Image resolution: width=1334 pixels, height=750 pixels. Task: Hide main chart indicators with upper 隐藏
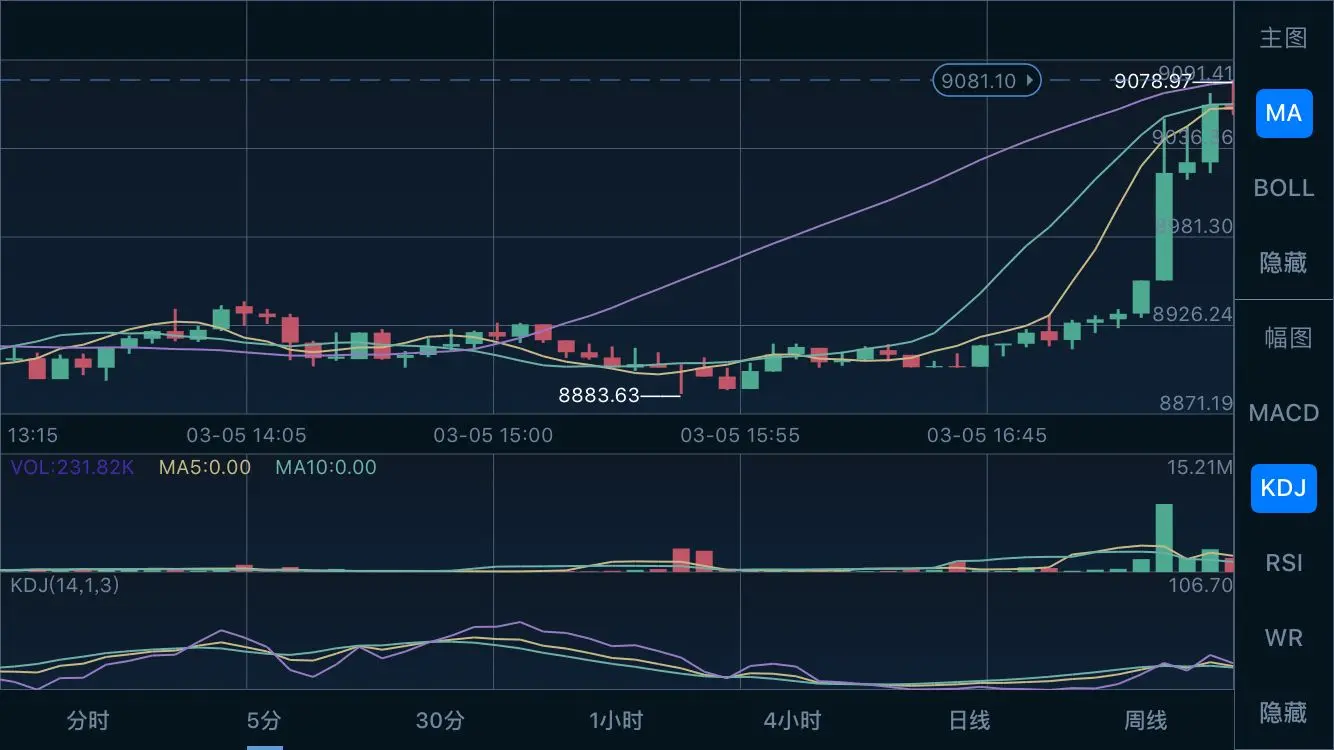[x=1283, y=262]
